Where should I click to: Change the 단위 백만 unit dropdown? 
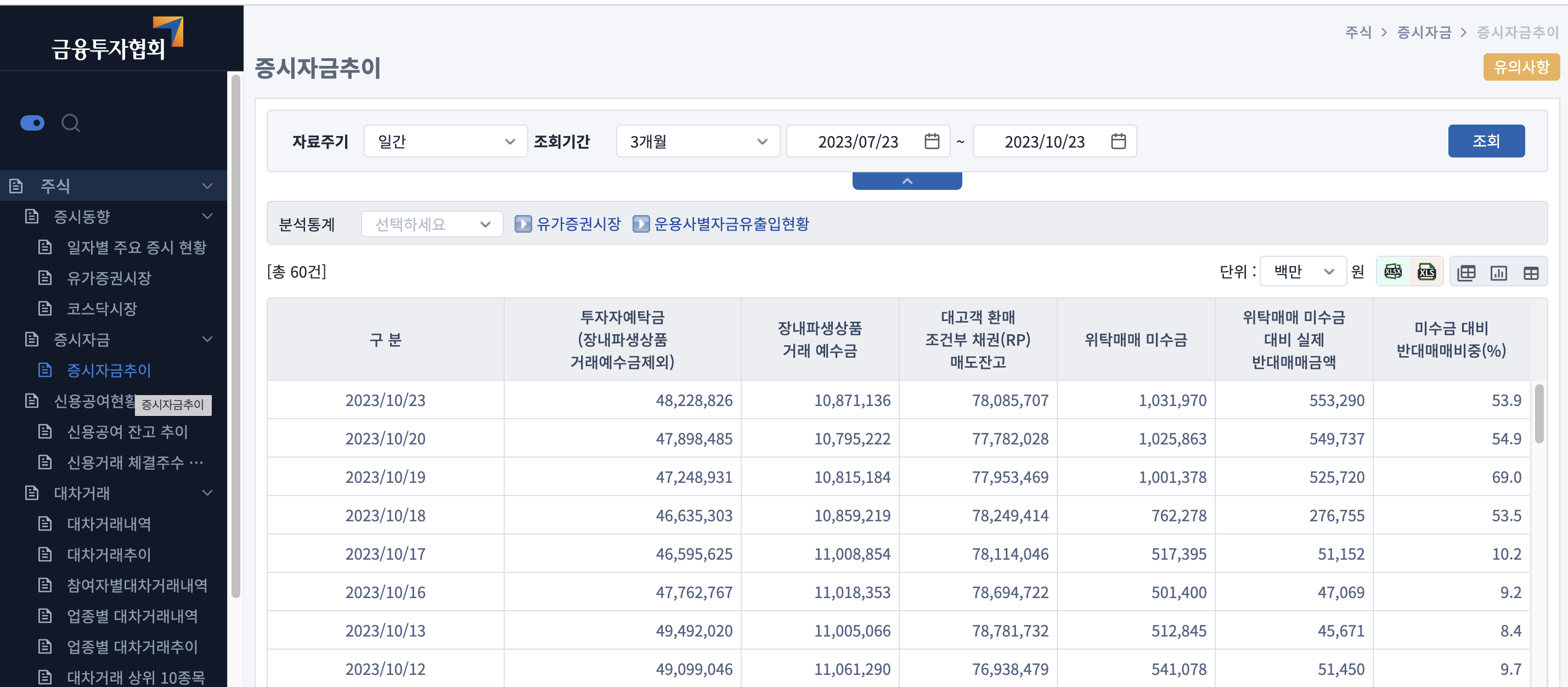coord(1302,272)
